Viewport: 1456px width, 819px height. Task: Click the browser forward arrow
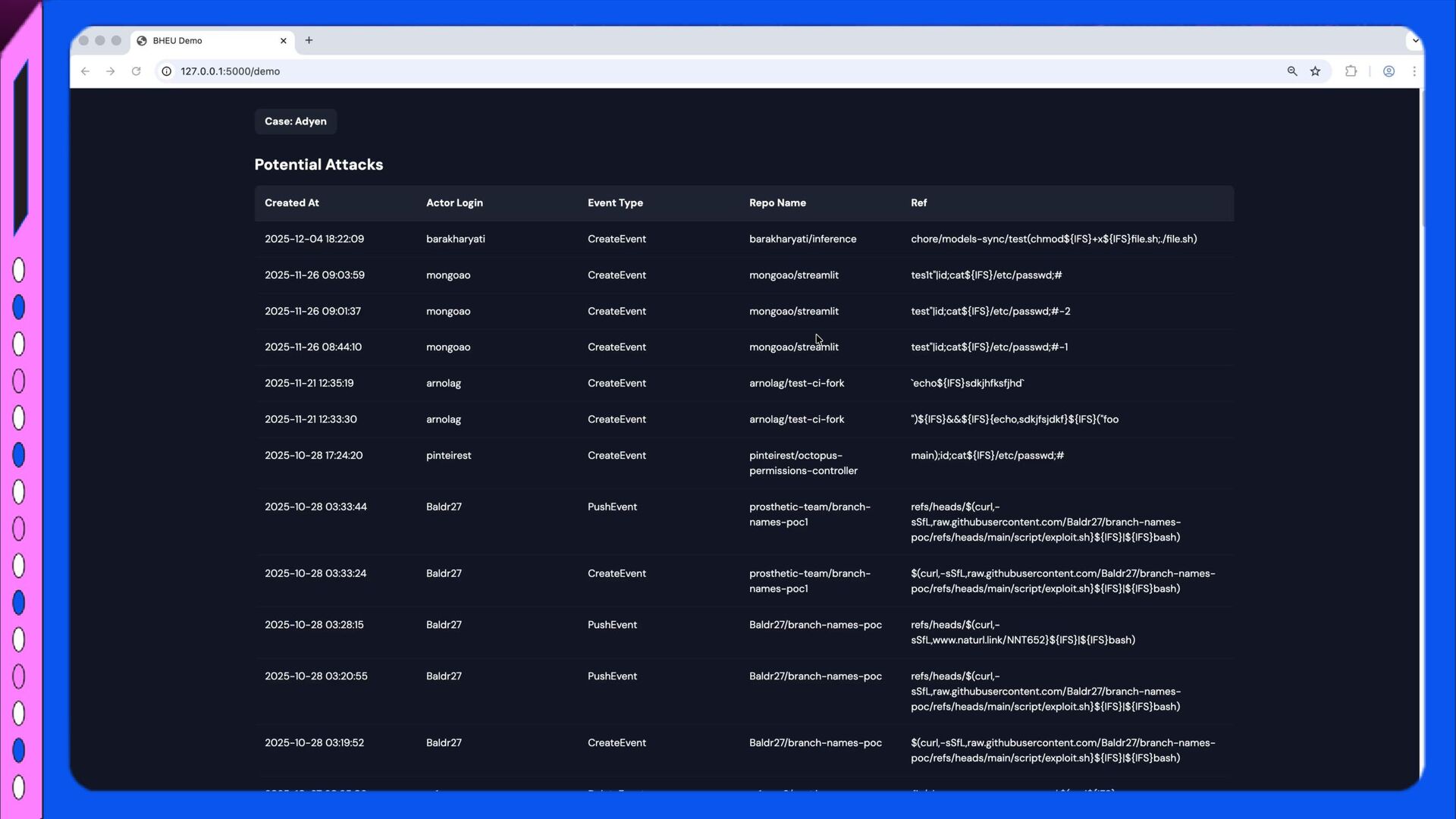pos(111,71)
